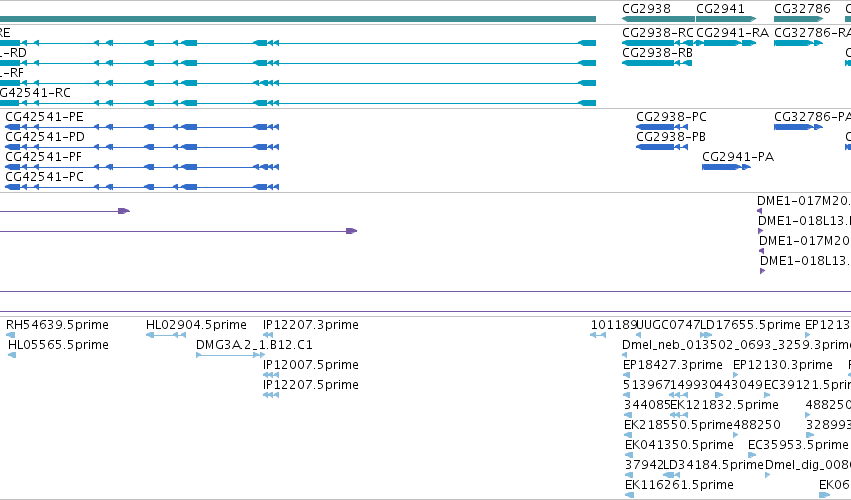The width and height of the screenshot is (851, 500).
Task: Click EST label EC35953.5prime
Action: (x=798, y=445)
